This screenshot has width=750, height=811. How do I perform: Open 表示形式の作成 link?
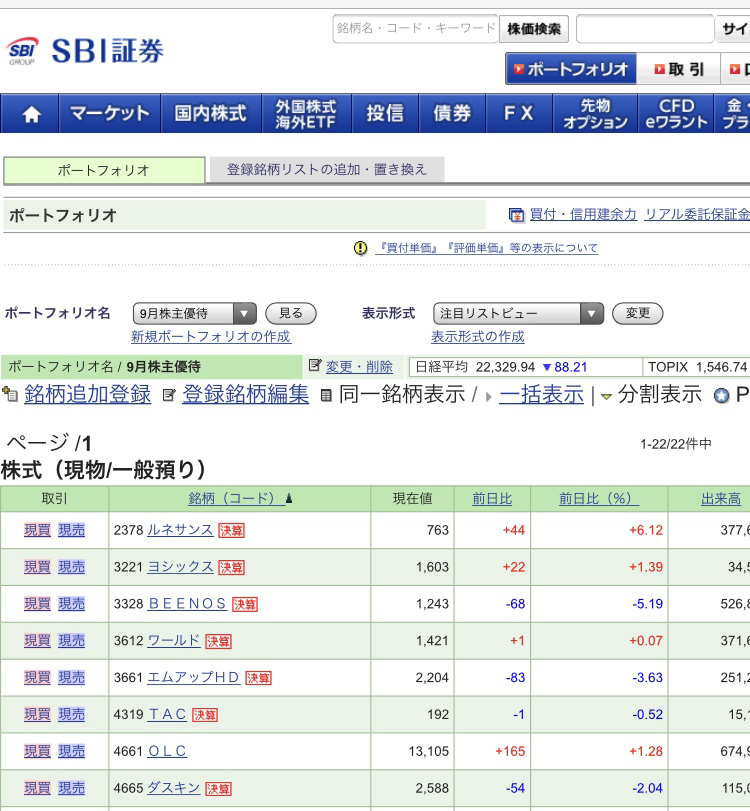point(477,337)
